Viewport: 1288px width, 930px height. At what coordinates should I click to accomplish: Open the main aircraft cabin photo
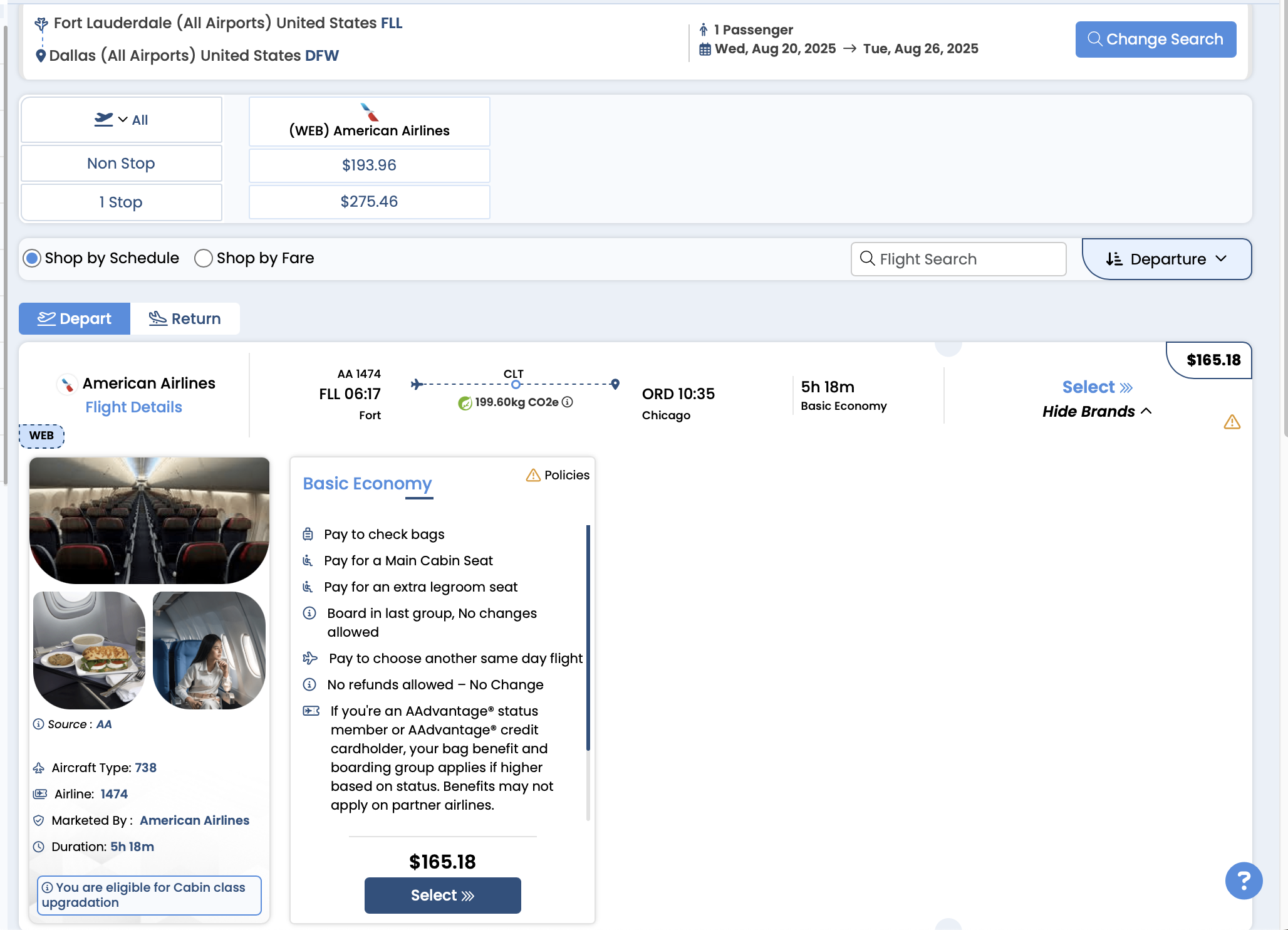pyautogui.click(x=149, y=521)
